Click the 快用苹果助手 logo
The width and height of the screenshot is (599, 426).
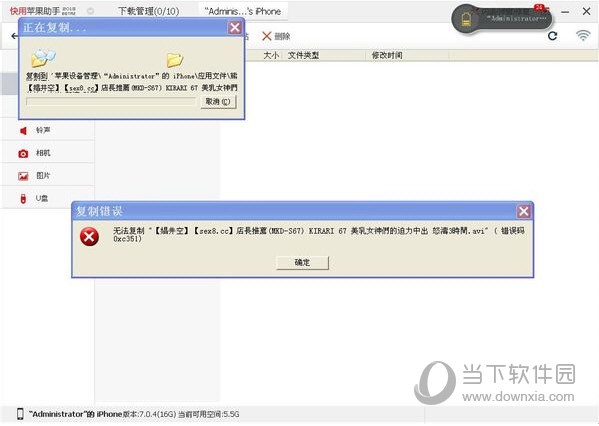[x=42, y=11]
